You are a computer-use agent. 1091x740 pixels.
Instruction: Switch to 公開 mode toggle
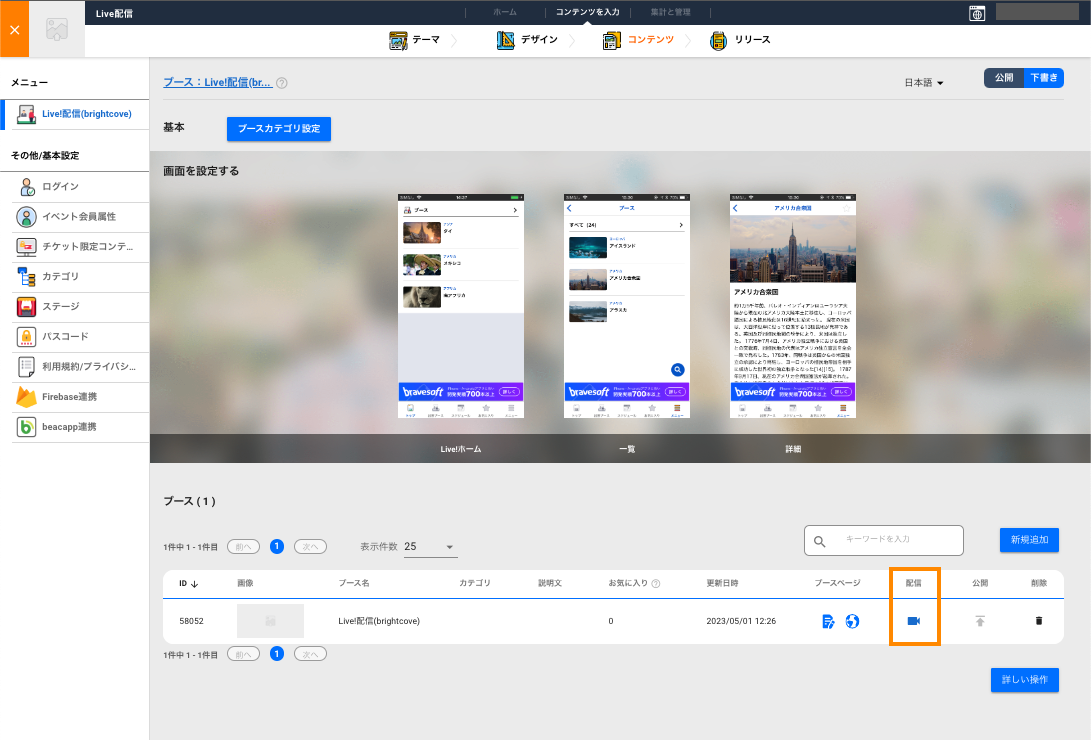coord(1004,78)
